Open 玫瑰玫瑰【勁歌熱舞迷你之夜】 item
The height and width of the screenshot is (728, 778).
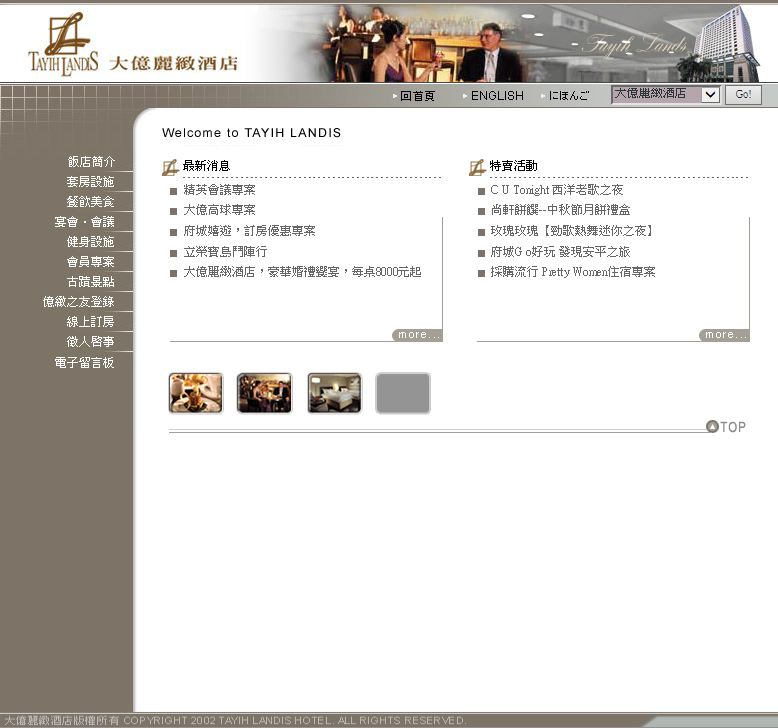tap(573, 231)
